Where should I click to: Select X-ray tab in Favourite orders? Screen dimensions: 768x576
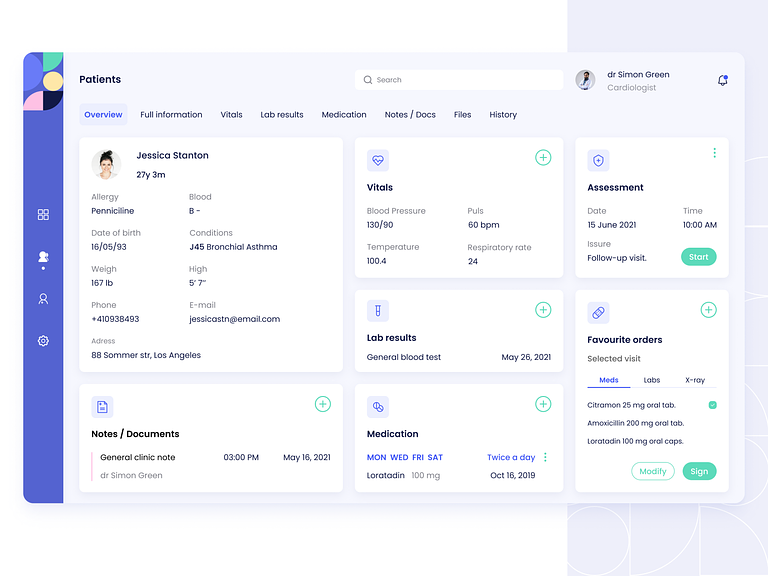click(x=695, y=380)
